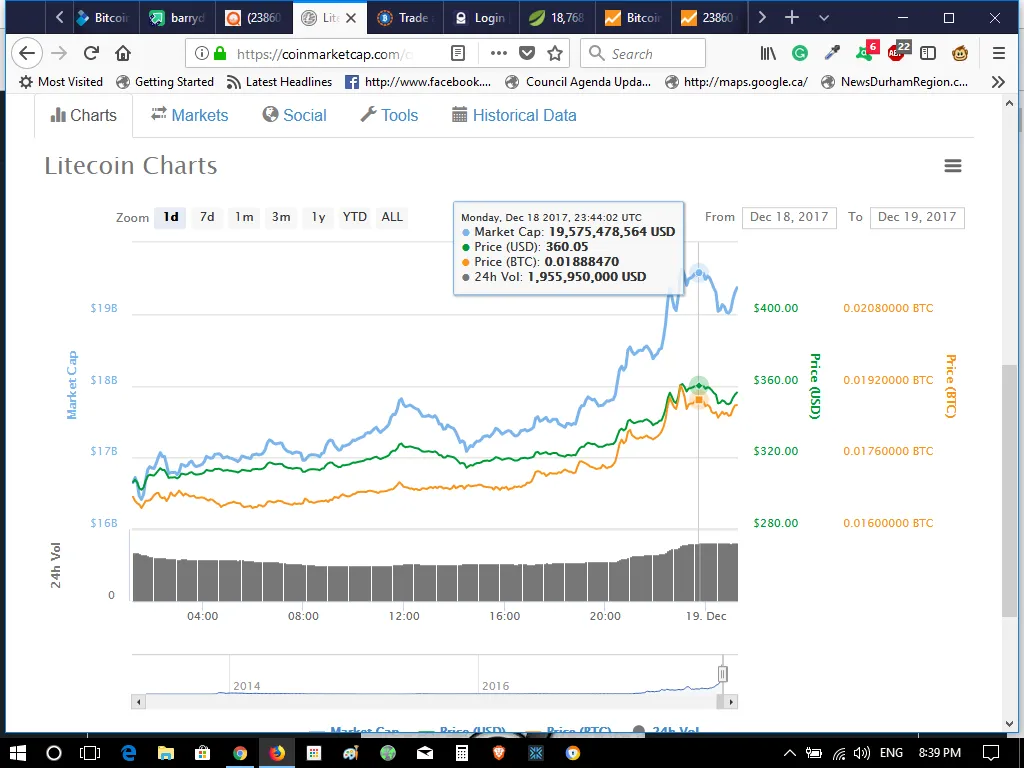Screen dimensions: 1024x768
Task: Set chart zoom to 7d
Action: coord(207,217)
